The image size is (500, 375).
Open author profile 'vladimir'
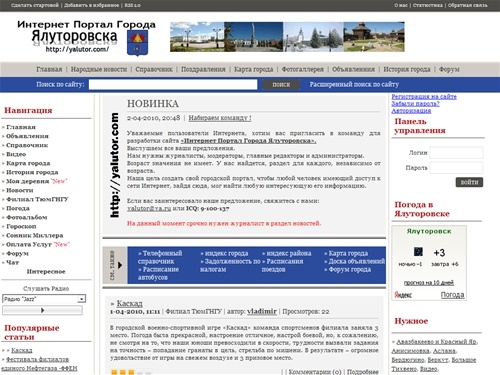262,311
